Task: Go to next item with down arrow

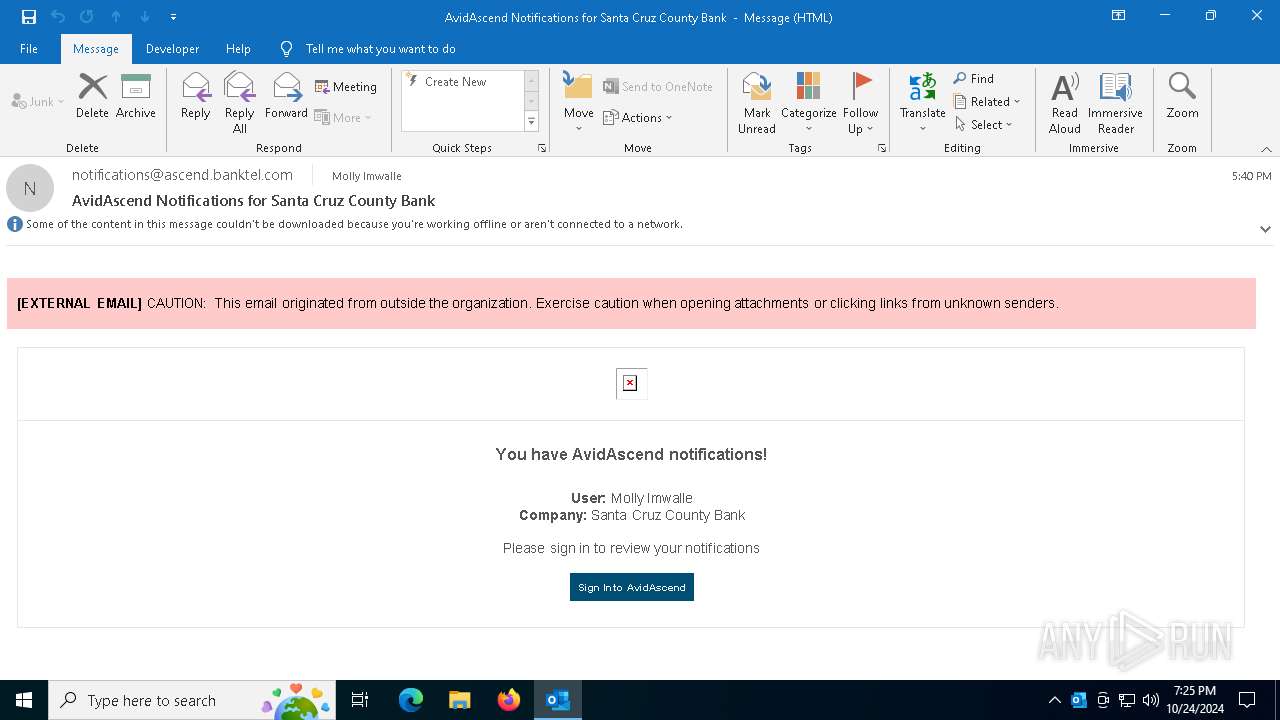Action: 145,17
